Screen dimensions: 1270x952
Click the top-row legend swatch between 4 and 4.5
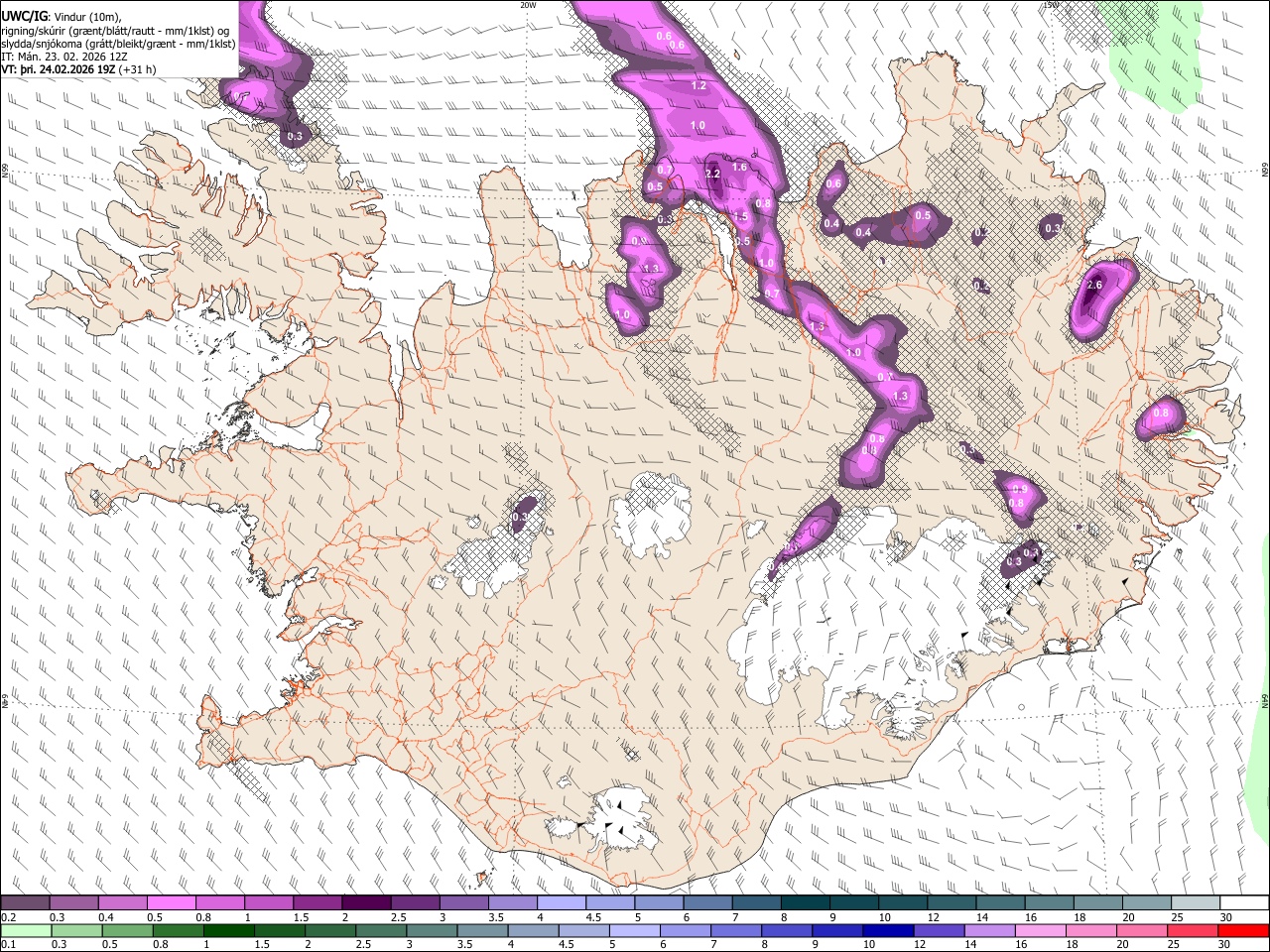click(x=562, y=902)
